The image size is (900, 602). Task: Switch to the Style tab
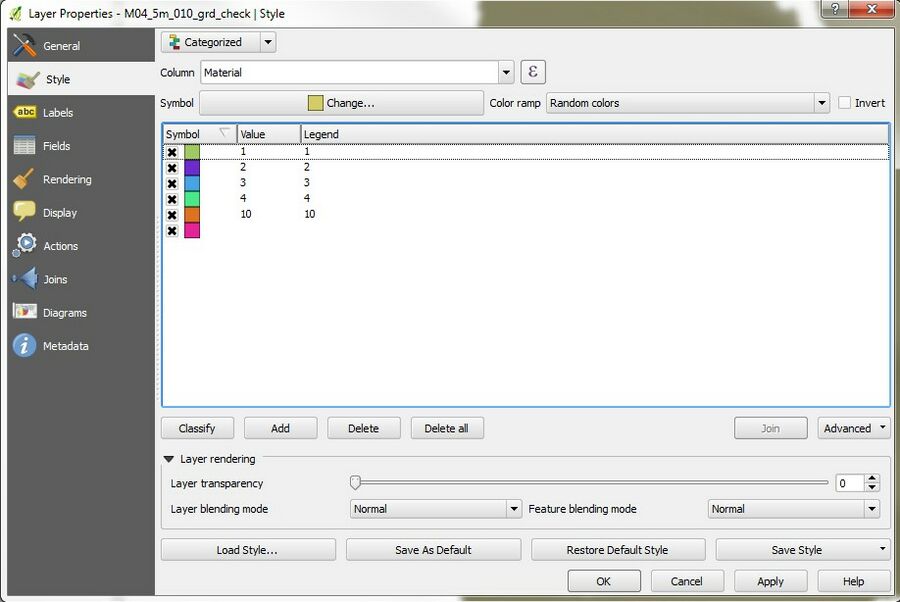tap(58, 79)
